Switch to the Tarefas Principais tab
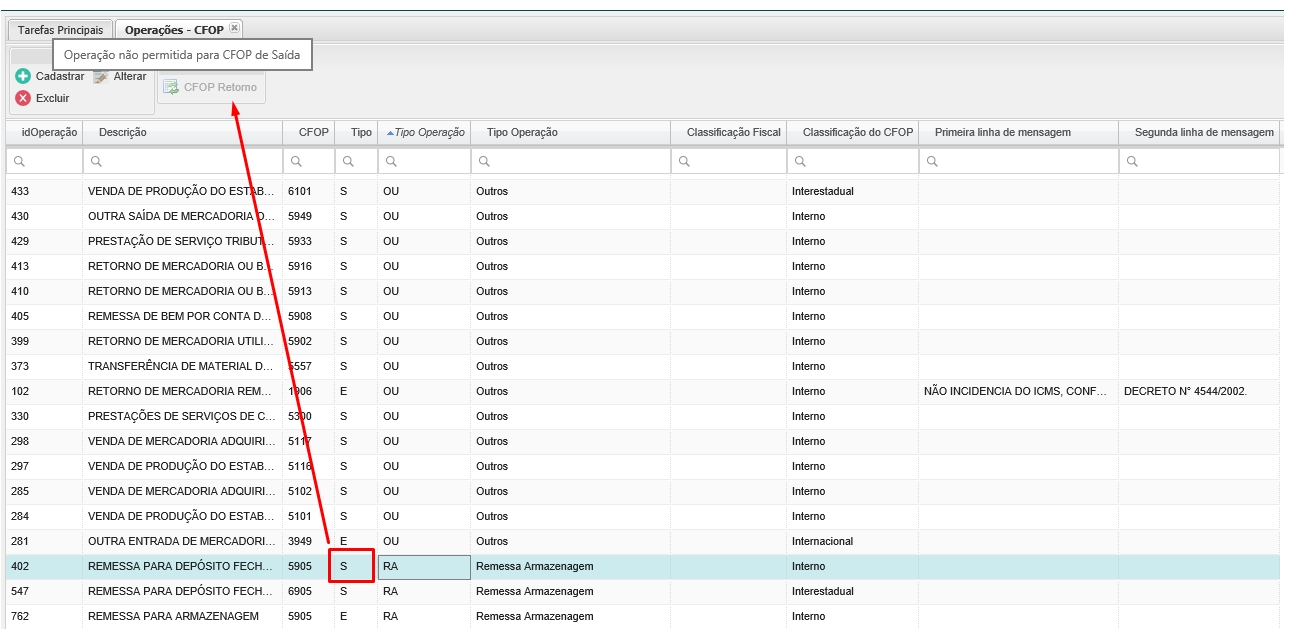Image resolution: width=1294 pixels, height=639 pixels. click(x=60, y=30)
